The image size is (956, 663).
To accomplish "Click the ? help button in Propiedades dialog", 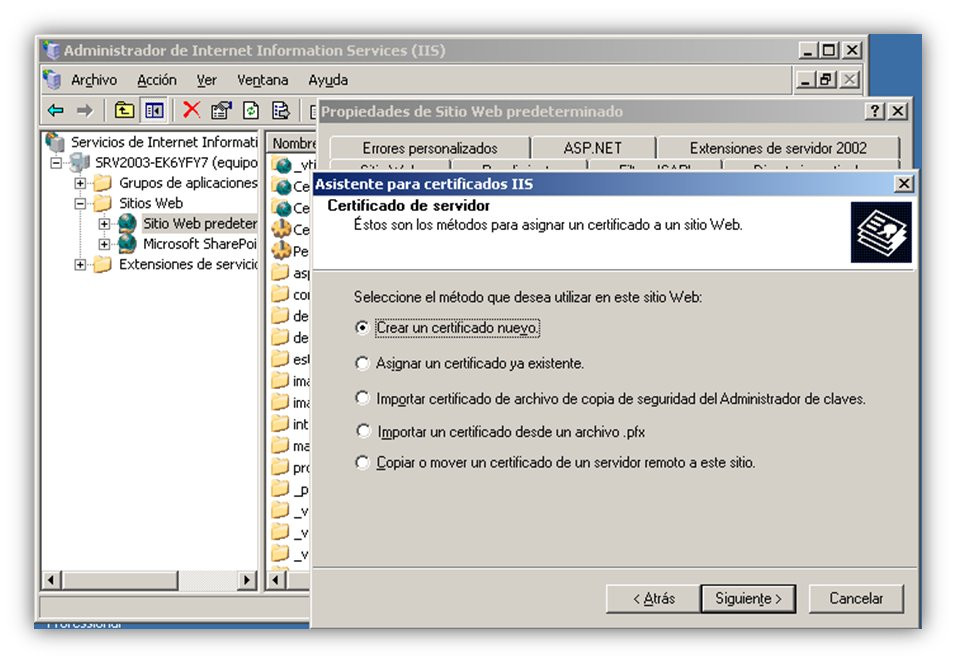I will point(874,111).
